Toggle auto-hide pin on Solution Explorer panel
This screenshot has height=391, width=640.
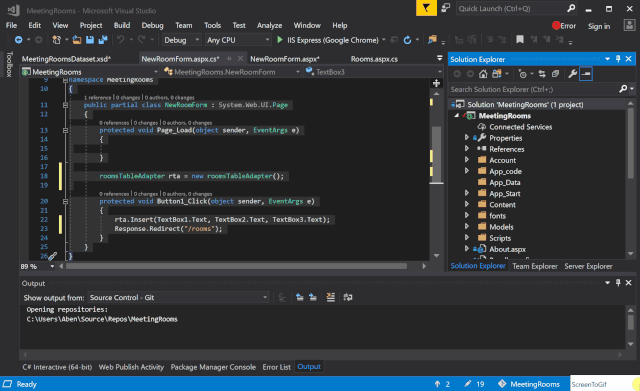pos(618,59)
